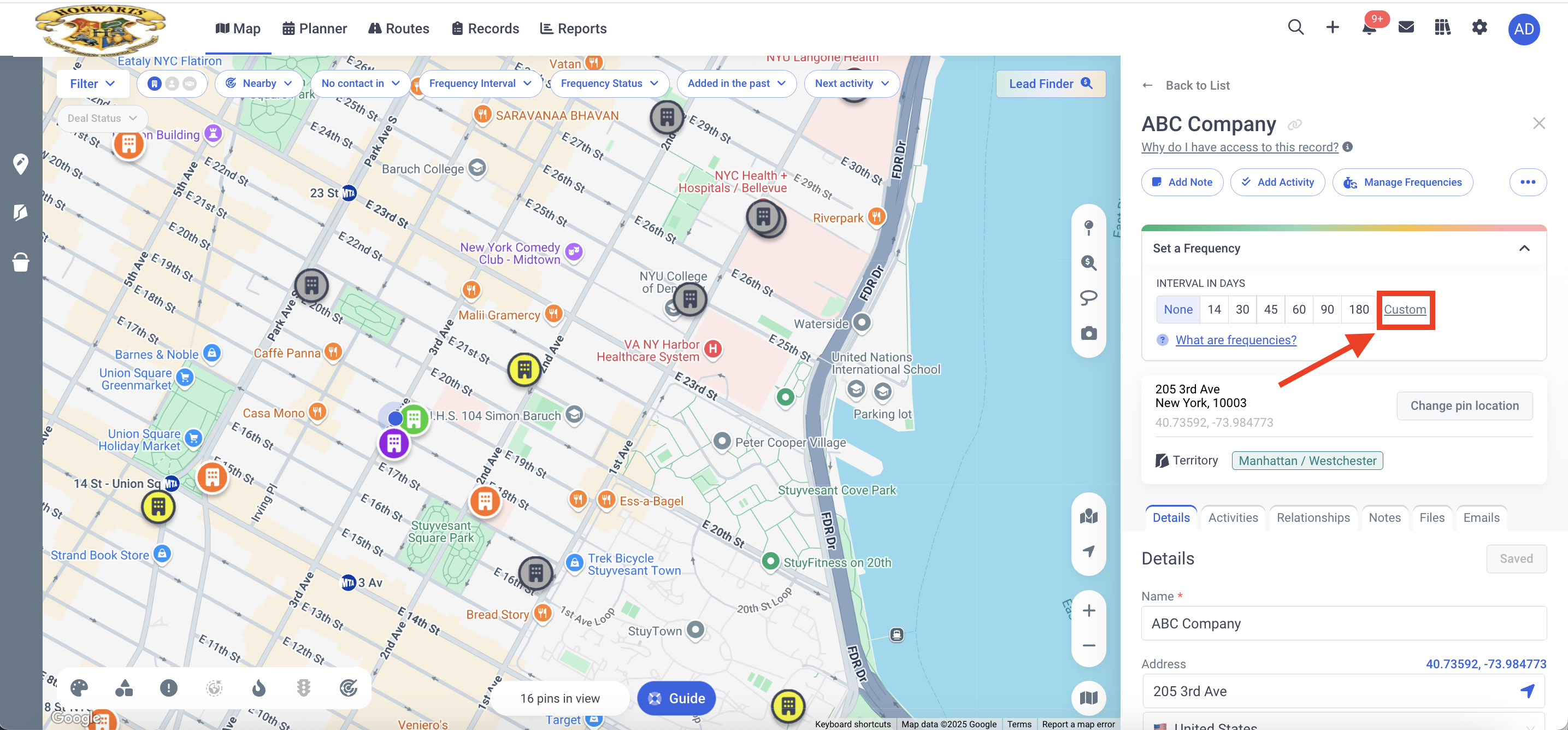This screenshot has width=1568, height=730.
Task: Zoom in the map with plus button
Action: [x=1088, y=611]
